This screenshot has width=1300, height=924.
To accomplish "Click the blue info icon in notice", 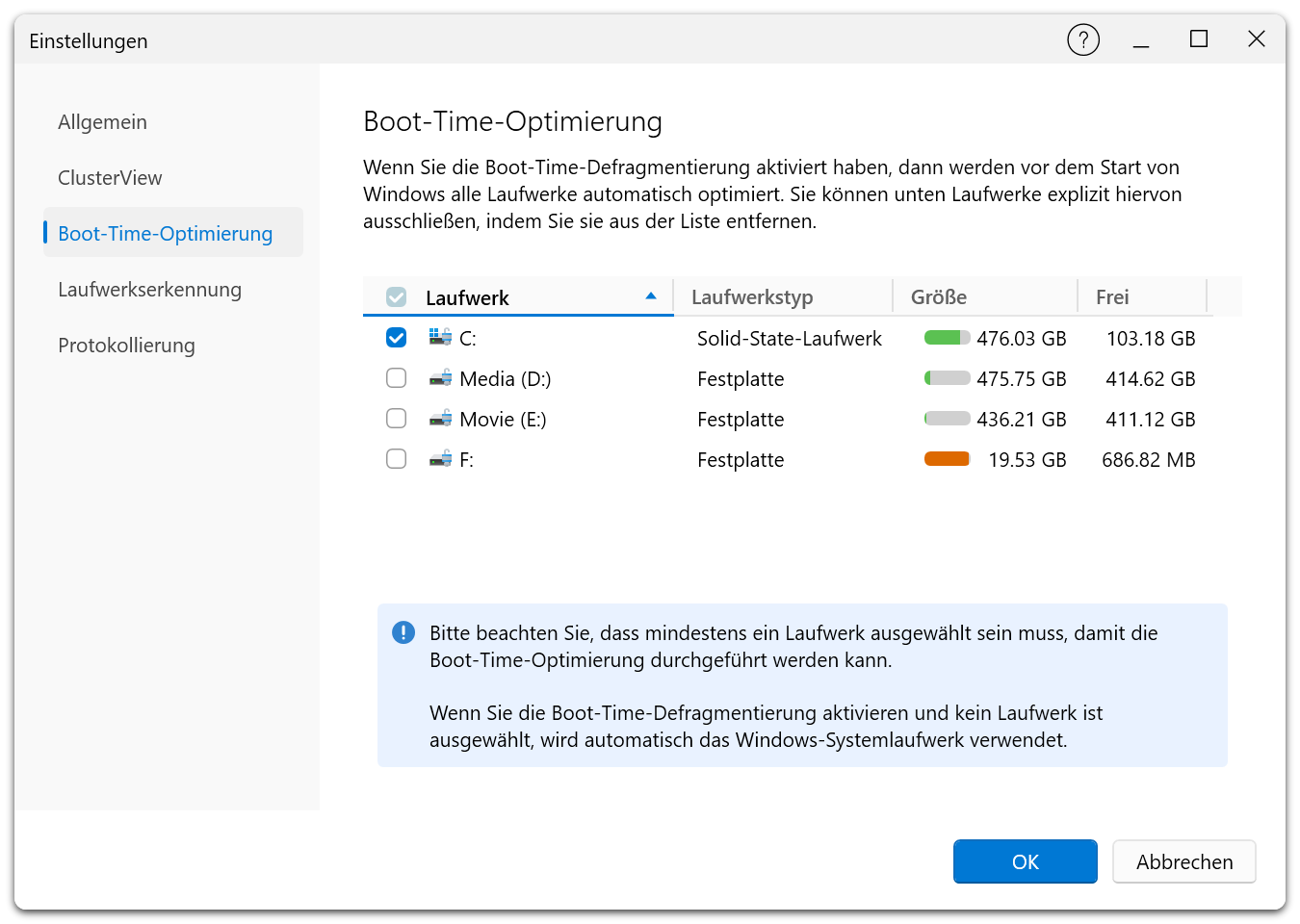I will [x=403, y=632].
